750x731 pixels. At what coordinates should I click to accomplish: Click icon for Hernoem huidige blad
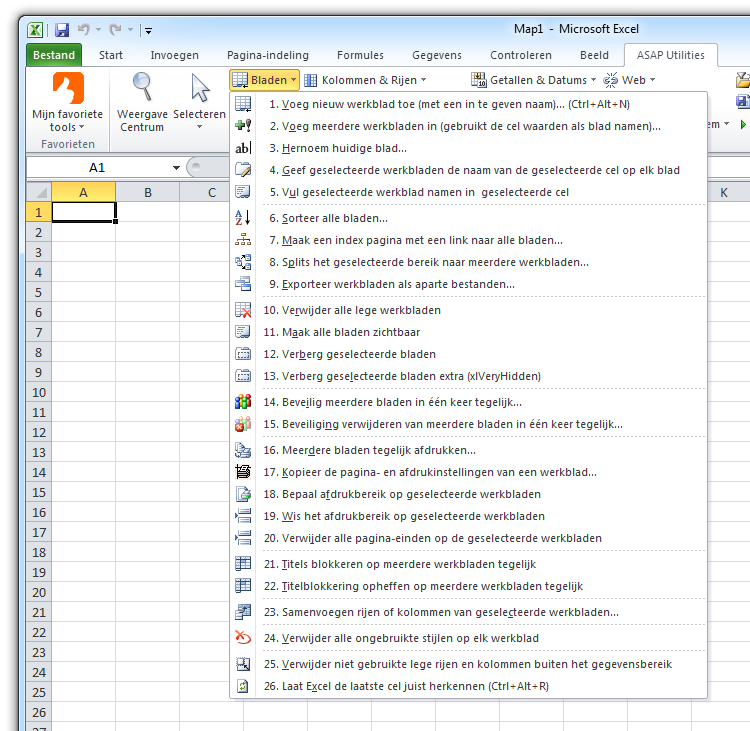tap(243, 148)
